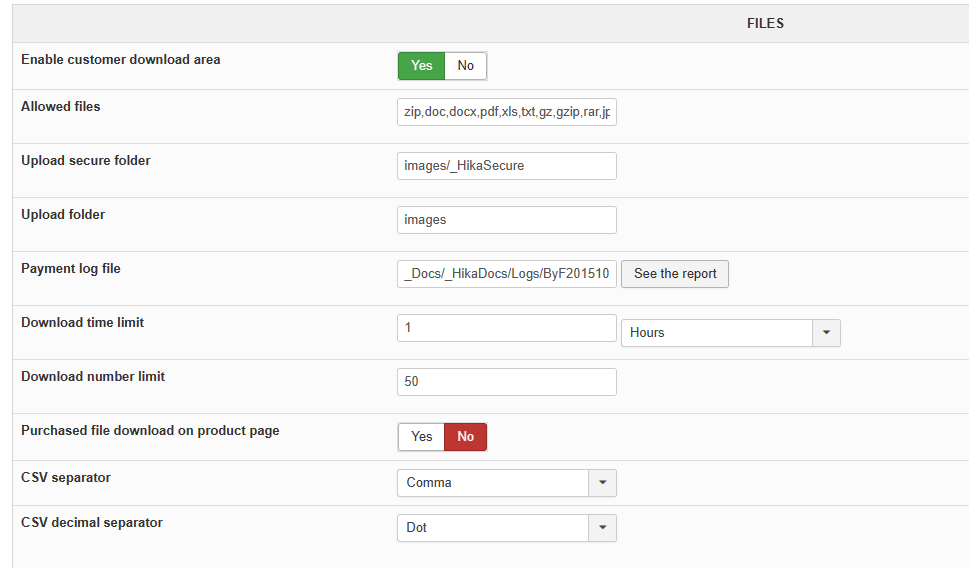
Task: Focus the Download time limit value field
Action: (x=506, y=328)
